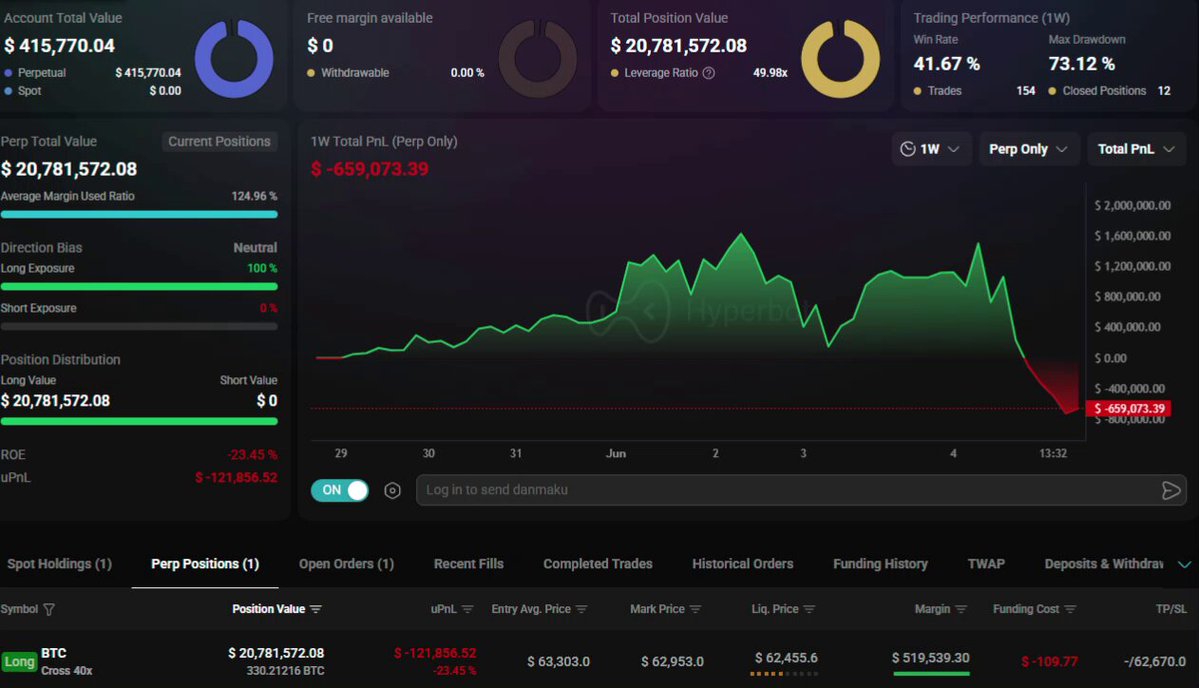
Task: Click the Position Distribution green bar
Action: [139, 421]
